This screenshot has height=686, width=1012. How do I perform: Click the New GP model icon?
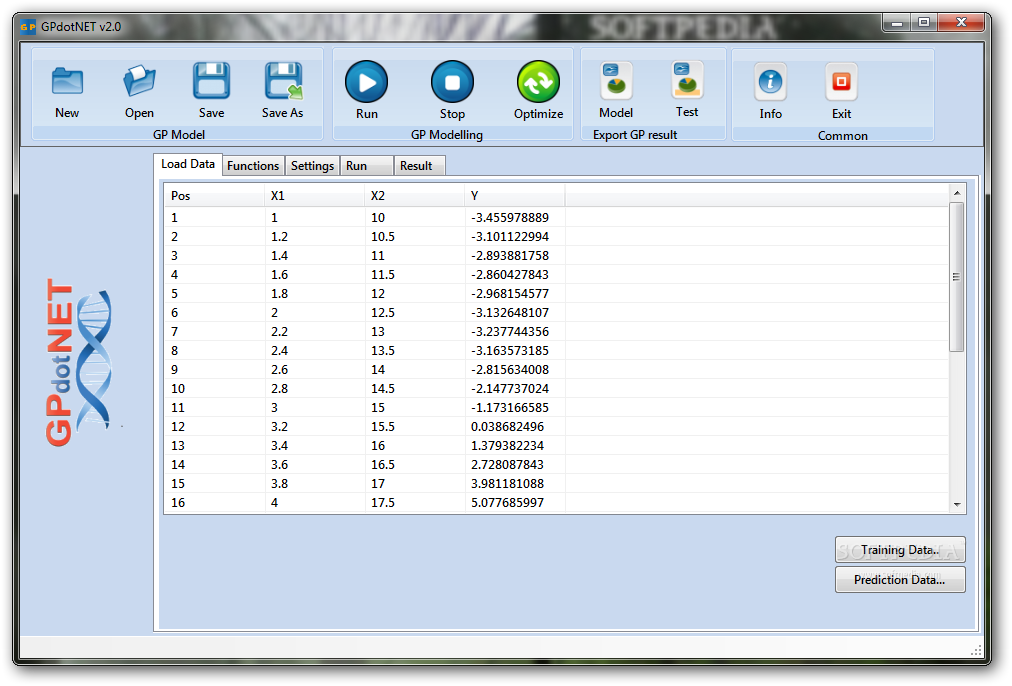pyautogui.click(x=67, y=82)
